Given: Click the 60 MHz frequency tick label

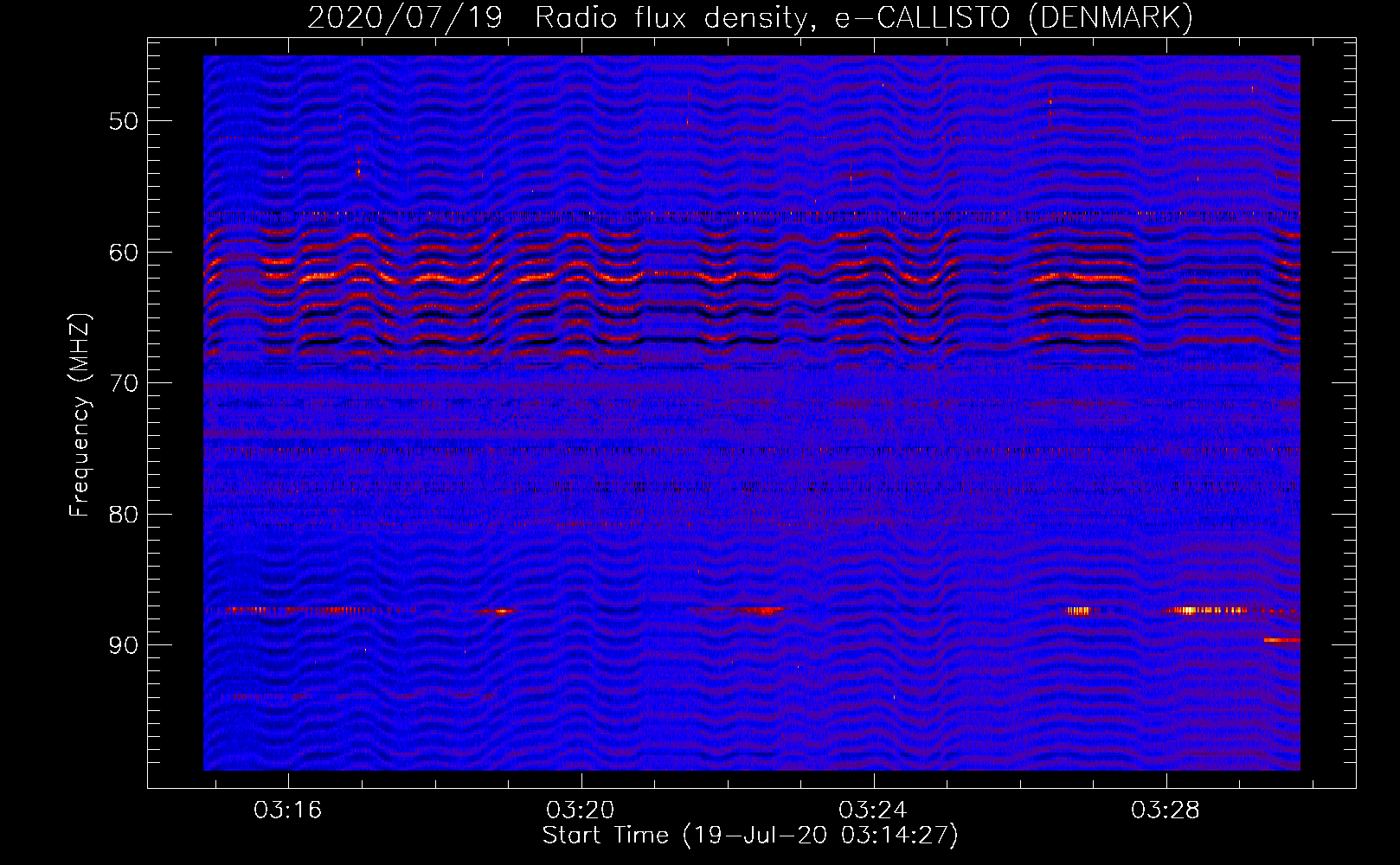Looking at the screenshot, I should [x=124, y=253].
